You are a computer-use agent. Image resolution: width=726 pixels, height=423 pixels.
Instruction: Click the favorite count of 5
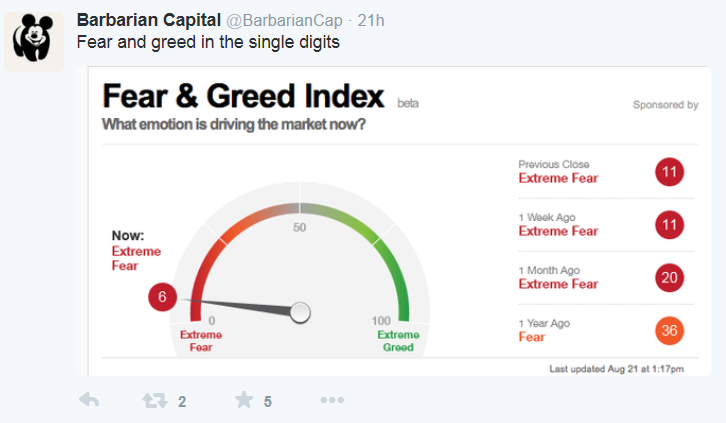click(x=268, y=402)
